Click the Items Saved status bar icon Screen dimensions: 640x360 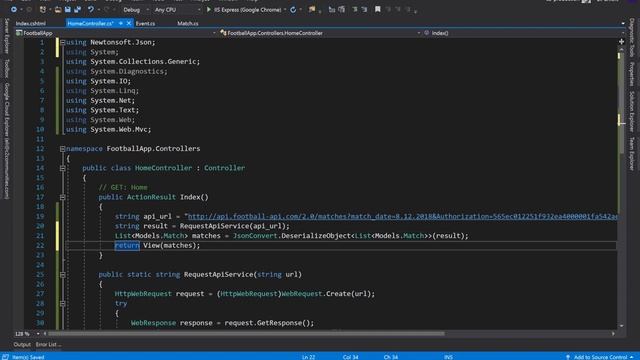tap(5, 357)
